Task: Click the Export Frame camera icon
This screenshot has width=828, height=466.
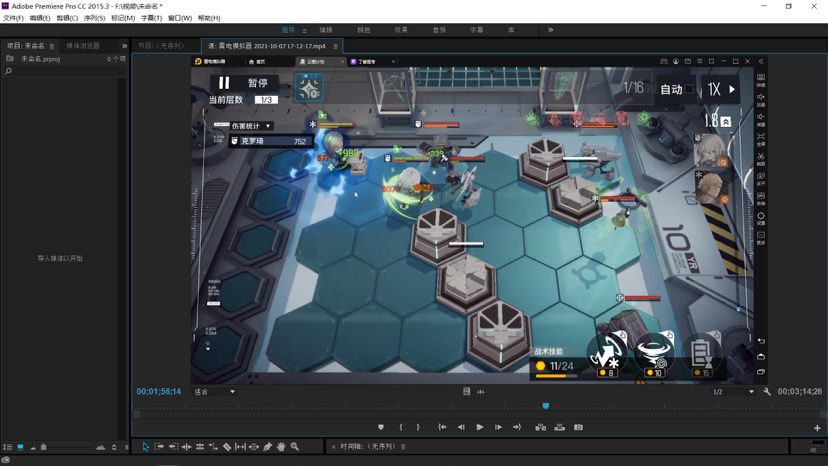Action: [578, 427]
